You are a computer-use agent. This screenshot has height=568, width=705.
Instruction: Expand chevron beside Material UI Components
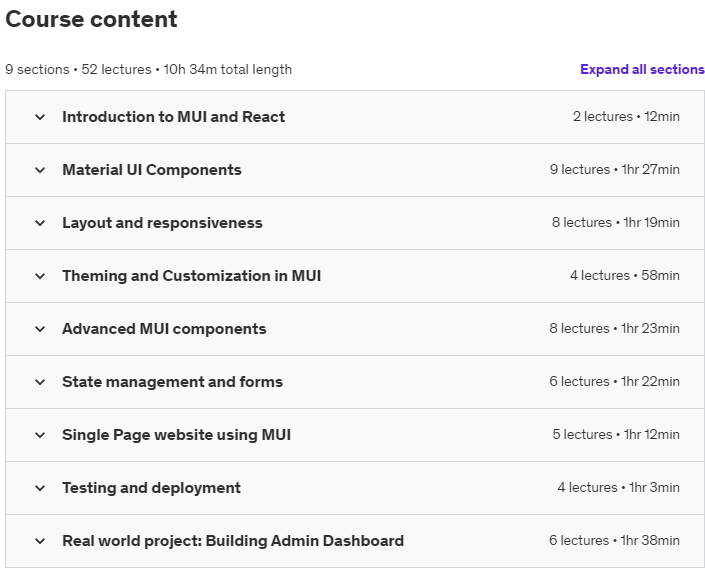coord(40,170)
